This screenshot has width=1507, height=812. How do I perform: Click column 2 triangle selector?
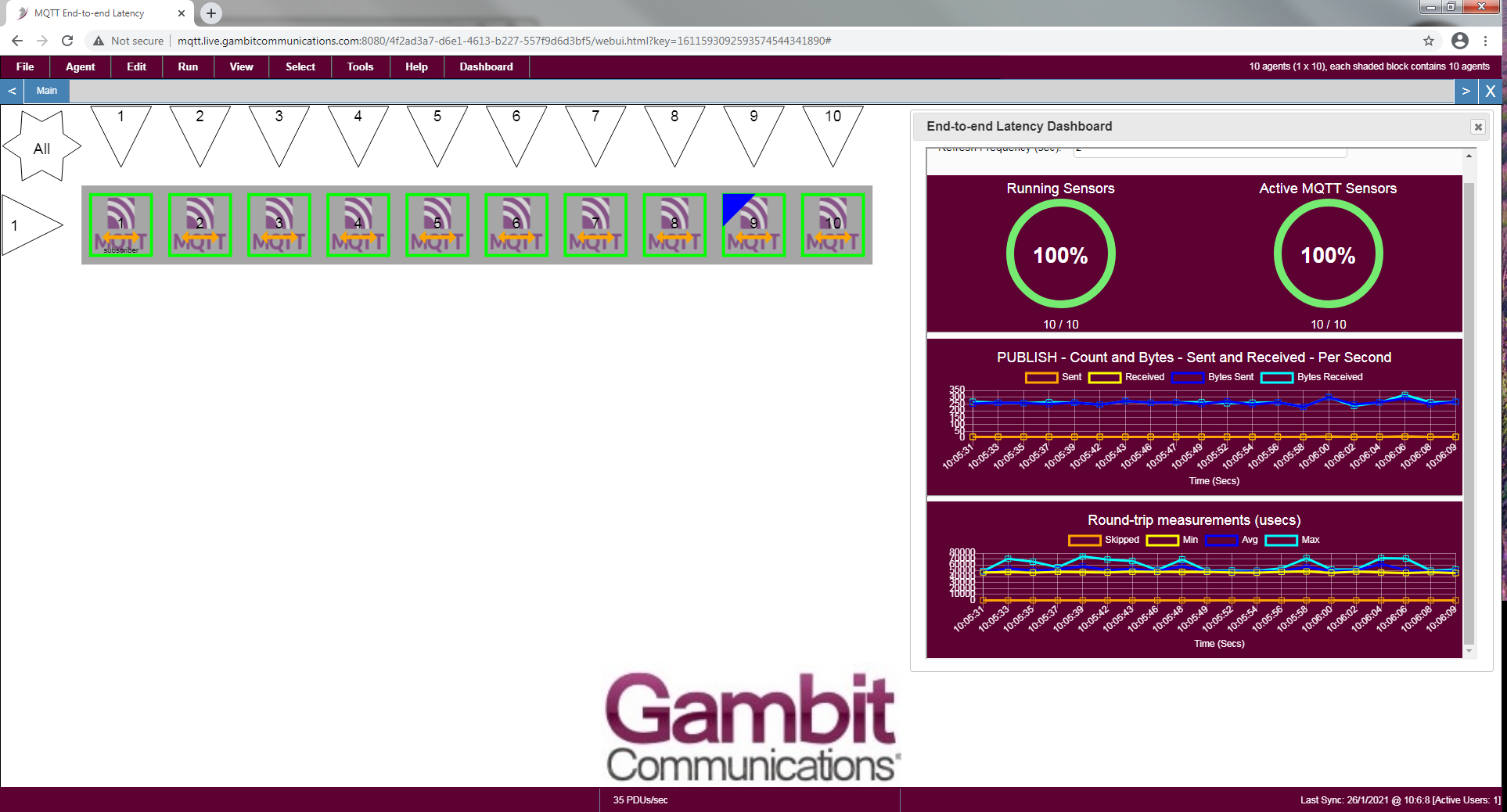click(200, 131)
